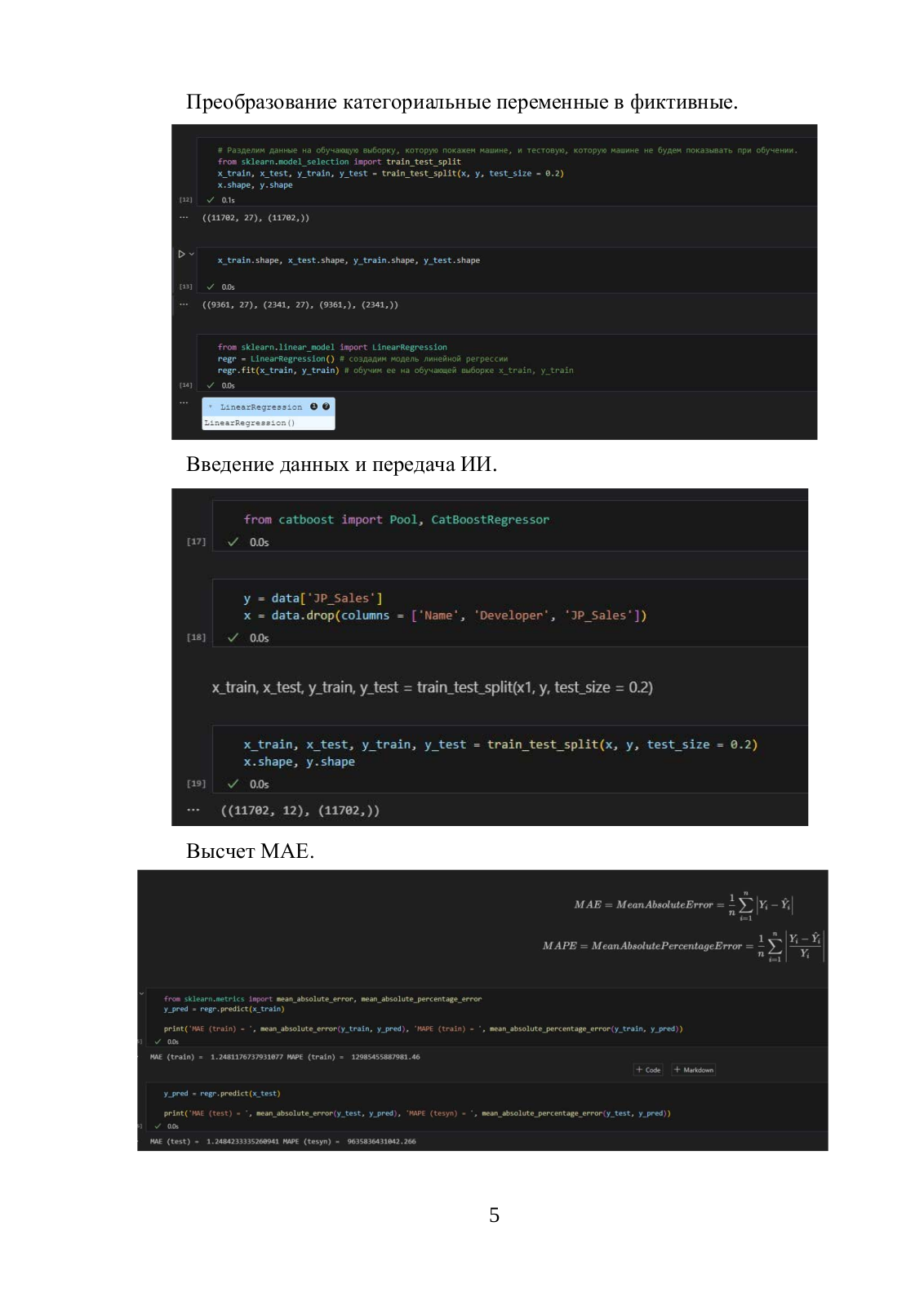Click the LinearRegression() output text box
The width and height of the screenshot is (924, 1306).
[x=268, y=423]
